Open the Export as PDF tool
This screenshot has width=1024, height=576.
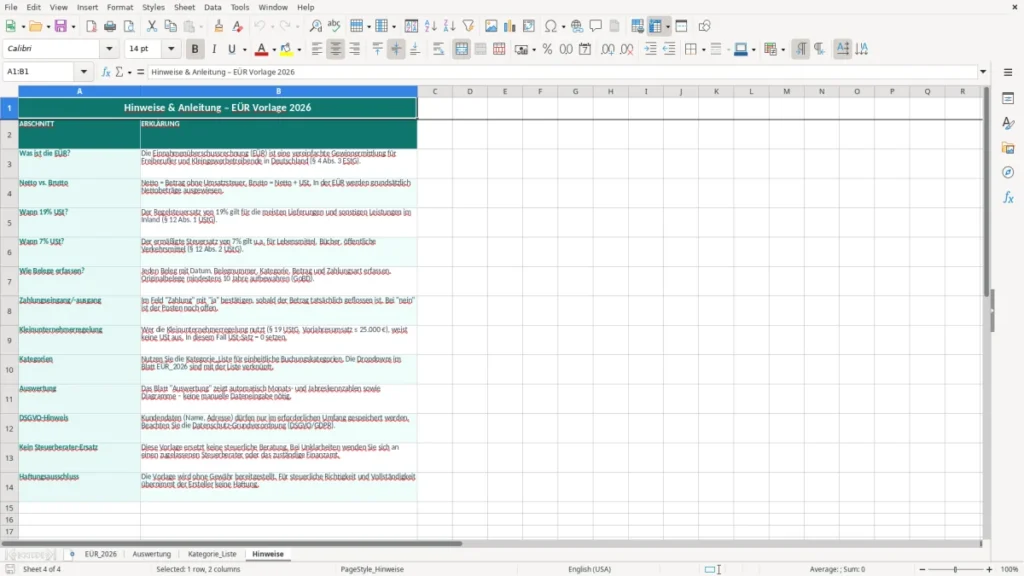point(91,26)
